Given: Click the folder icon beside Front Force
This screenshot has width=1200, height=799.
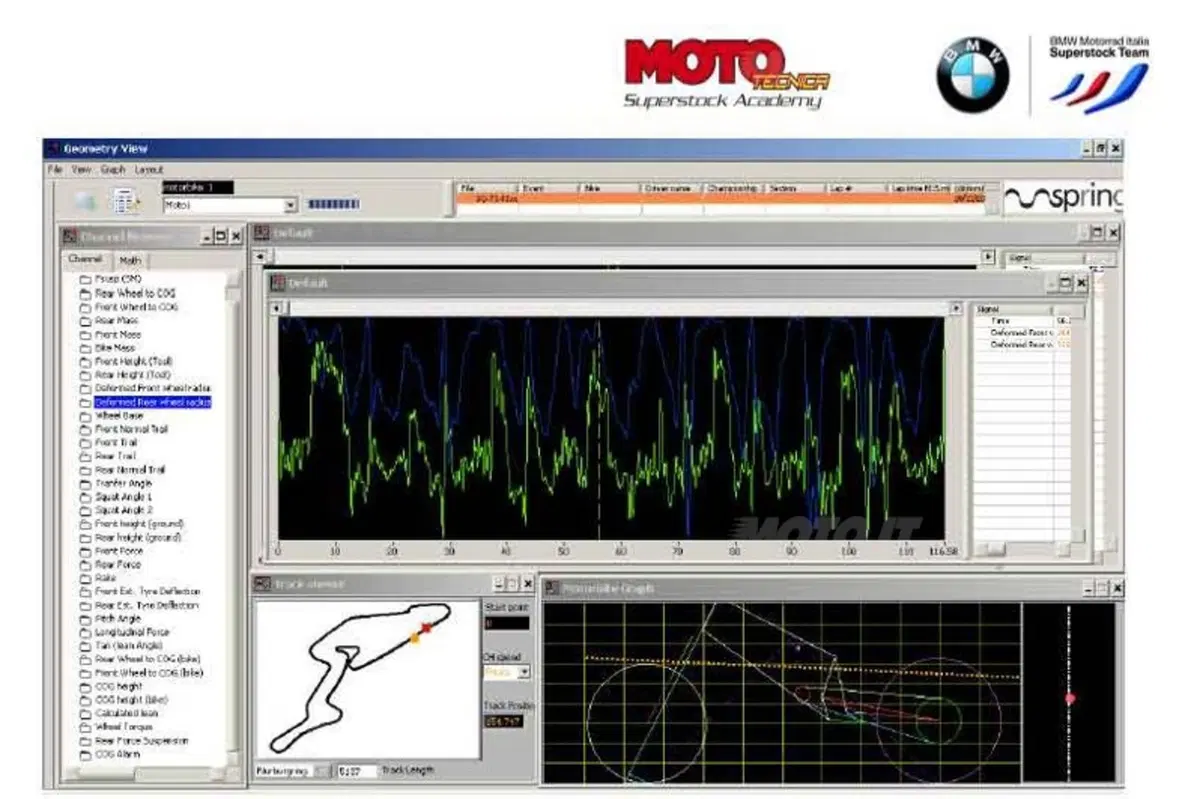Looking at the screenshot, I should [86, 551].
